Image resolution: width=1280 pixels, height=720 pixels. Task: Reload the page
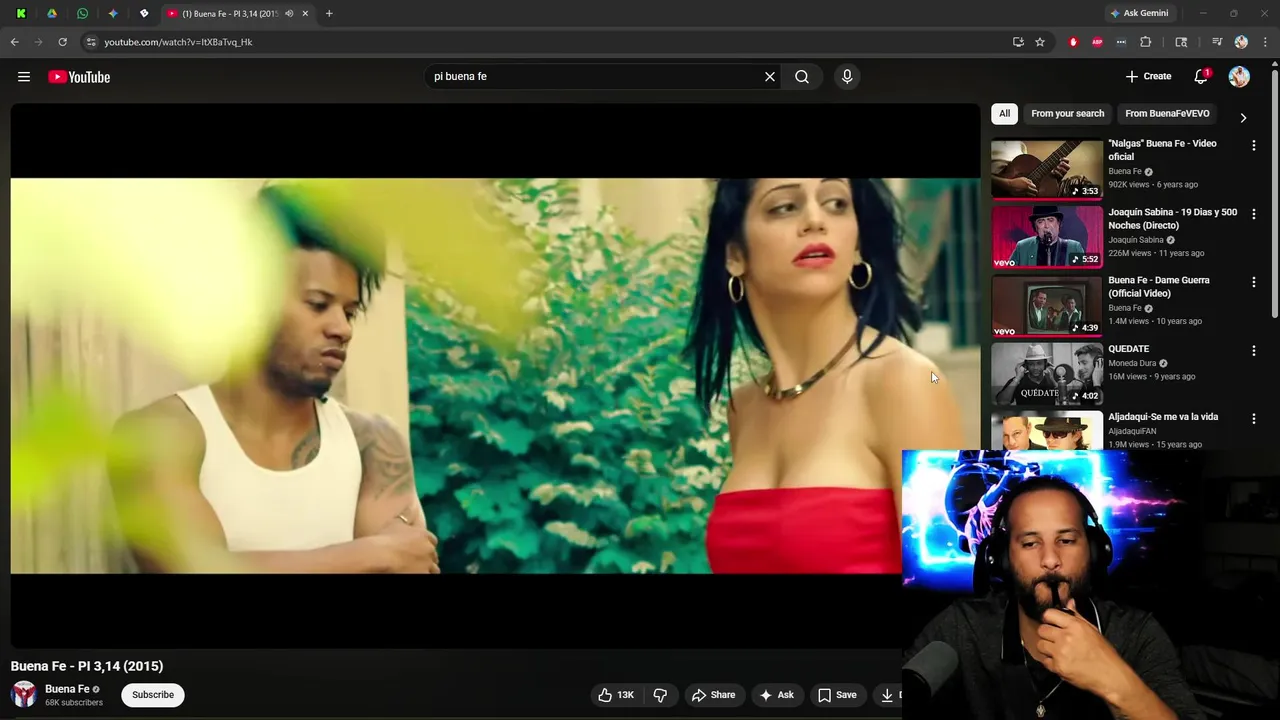(62, 42)
